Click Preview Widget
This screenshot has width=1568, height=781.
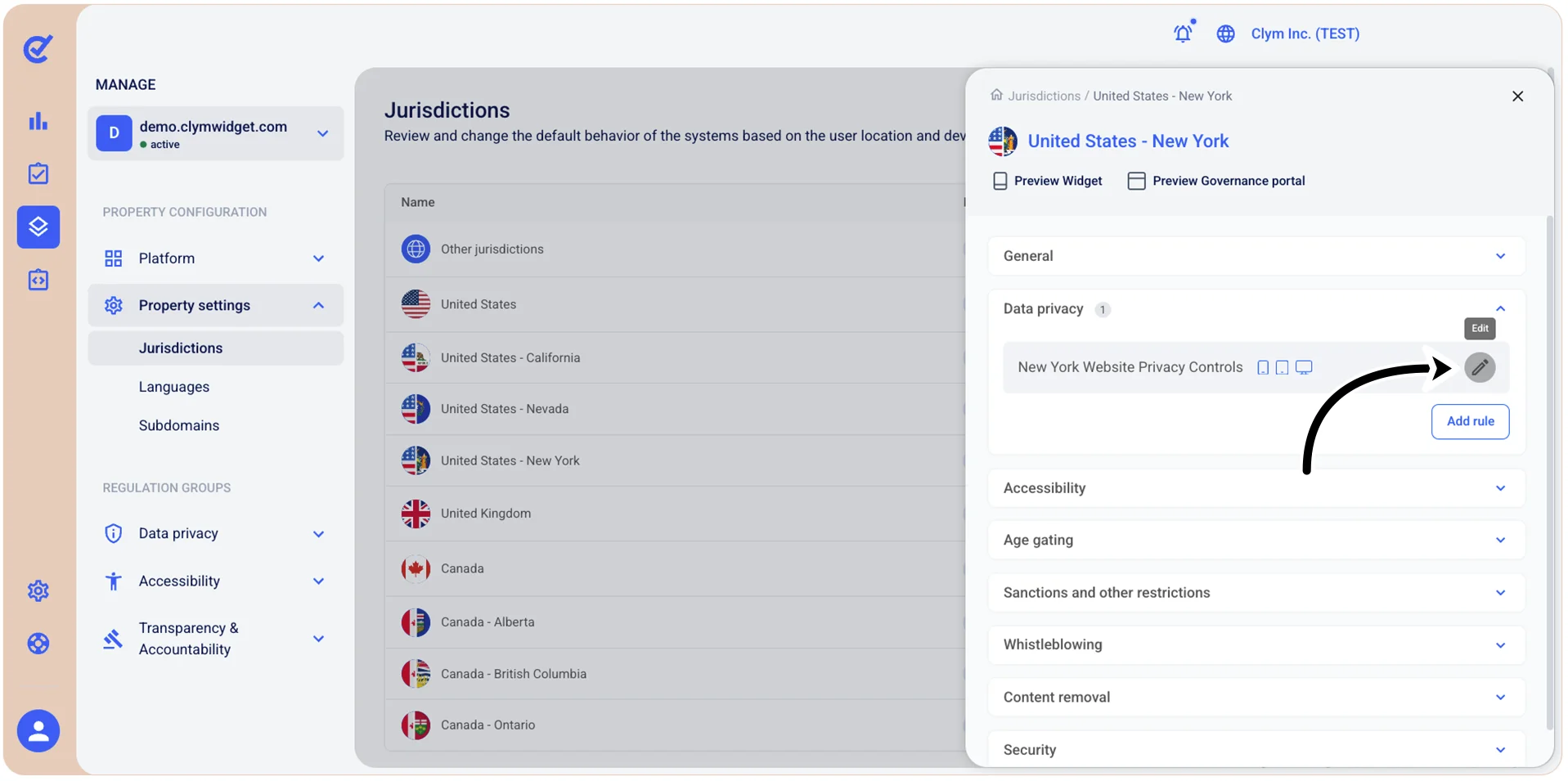[1047, 181]
